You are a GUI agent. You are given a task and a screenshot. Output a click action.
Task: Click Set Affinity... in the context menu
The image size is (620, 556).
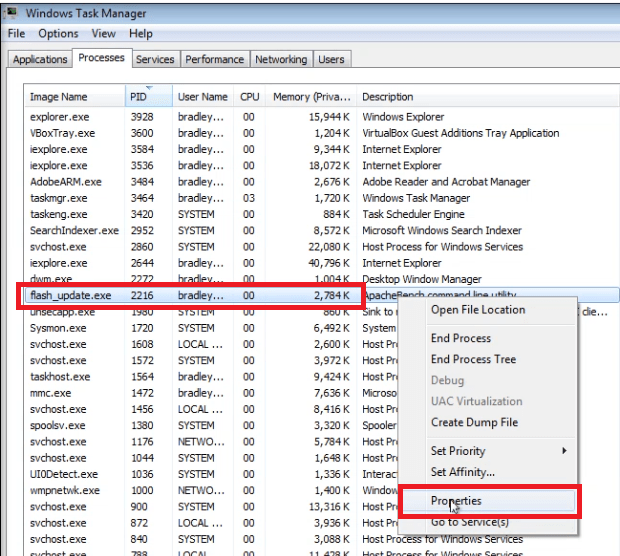coord(462,472)
